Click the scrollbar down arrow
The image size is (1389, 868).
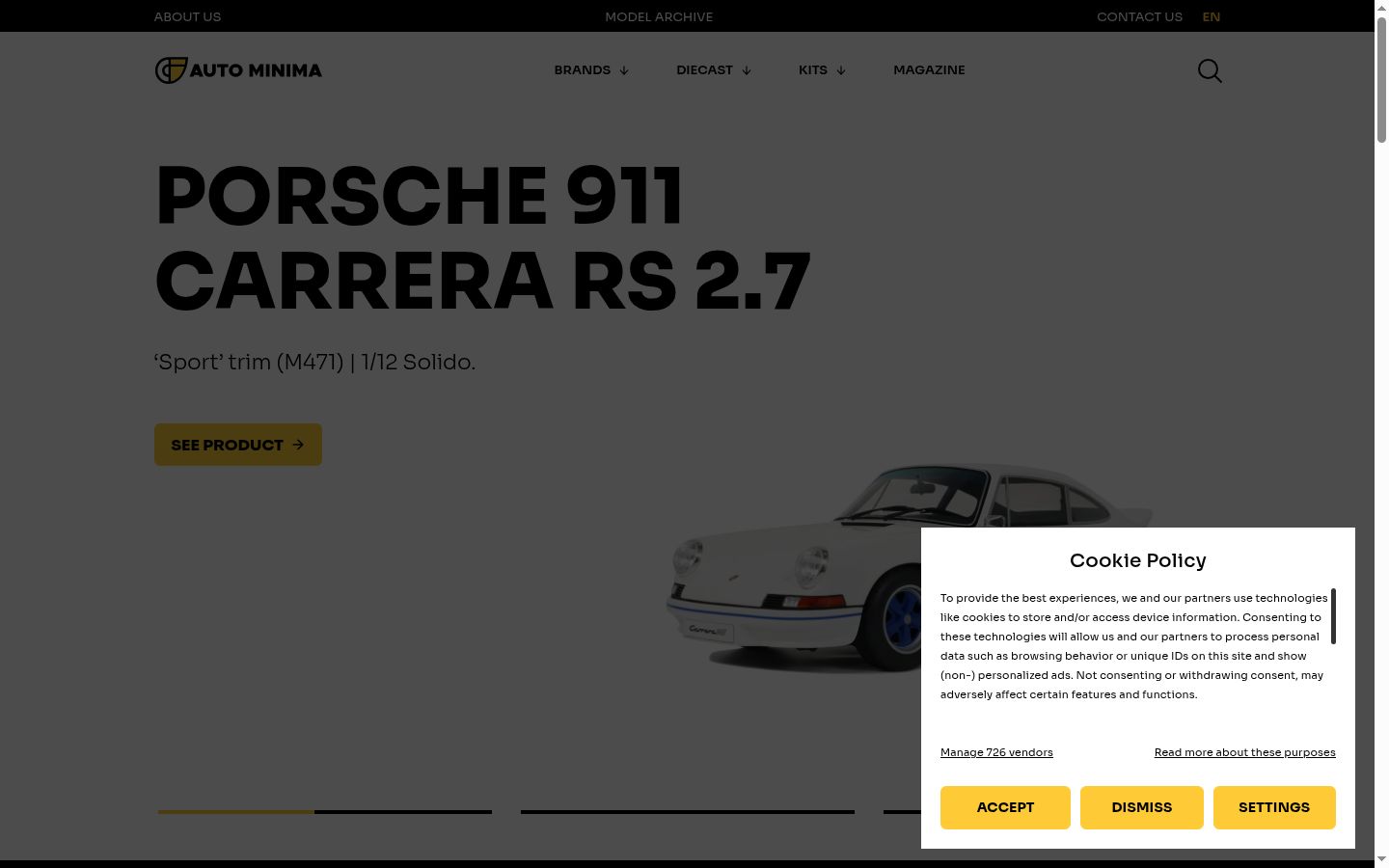tap(1381, 859)
